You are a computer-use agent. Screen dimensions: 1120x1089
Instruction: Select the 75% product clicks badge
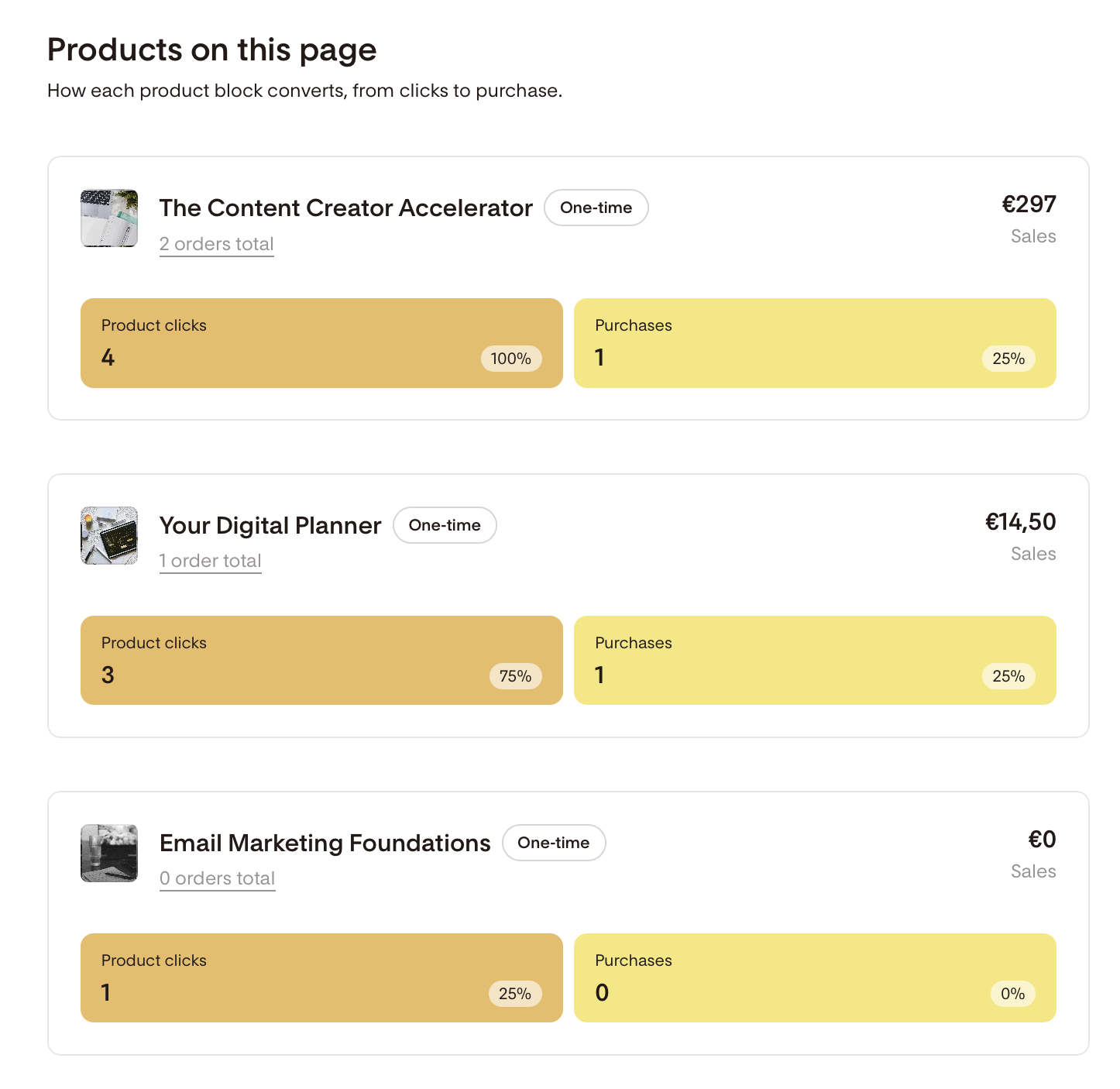tap(516, 676)
